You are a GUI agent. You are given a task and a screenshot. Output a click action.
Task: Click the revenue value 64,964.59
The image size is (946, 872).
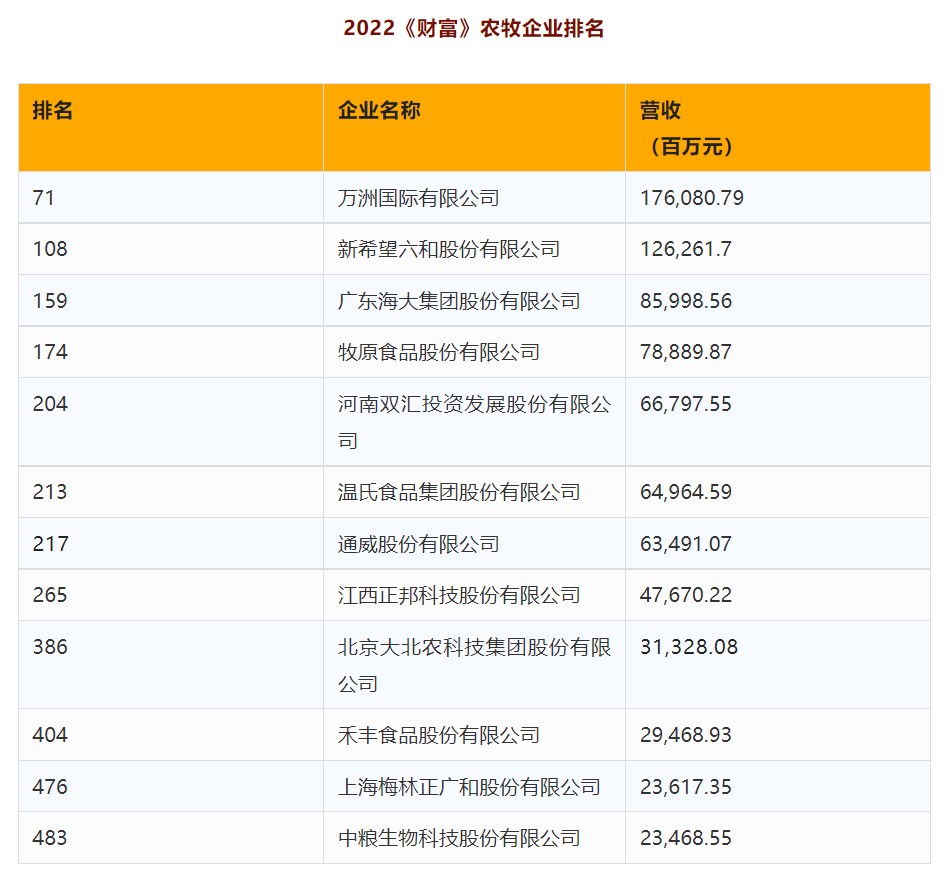point(685,492)
